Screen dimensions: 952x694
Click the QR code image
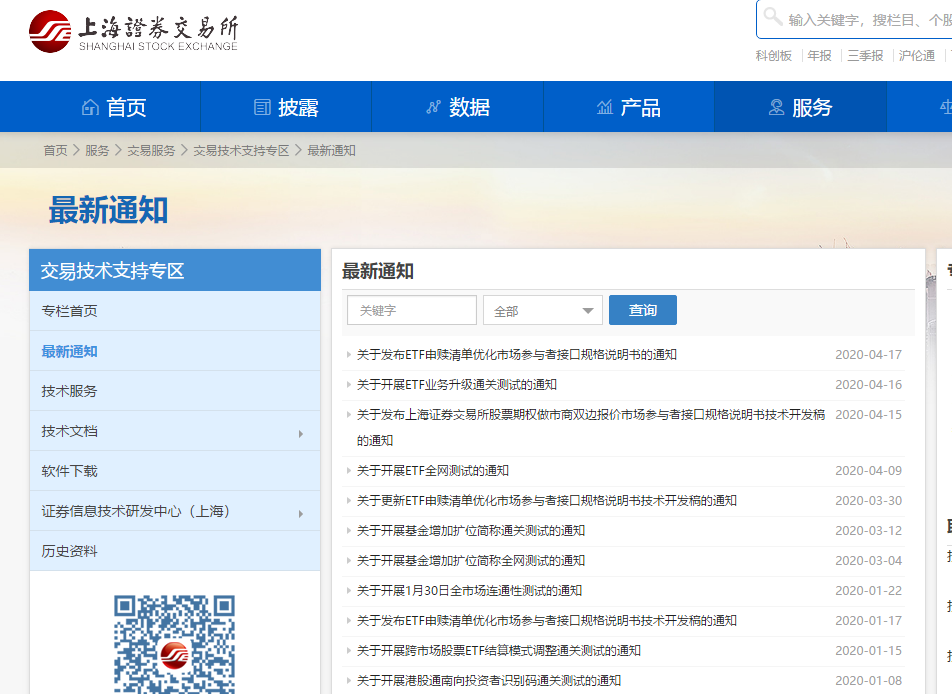174,644
